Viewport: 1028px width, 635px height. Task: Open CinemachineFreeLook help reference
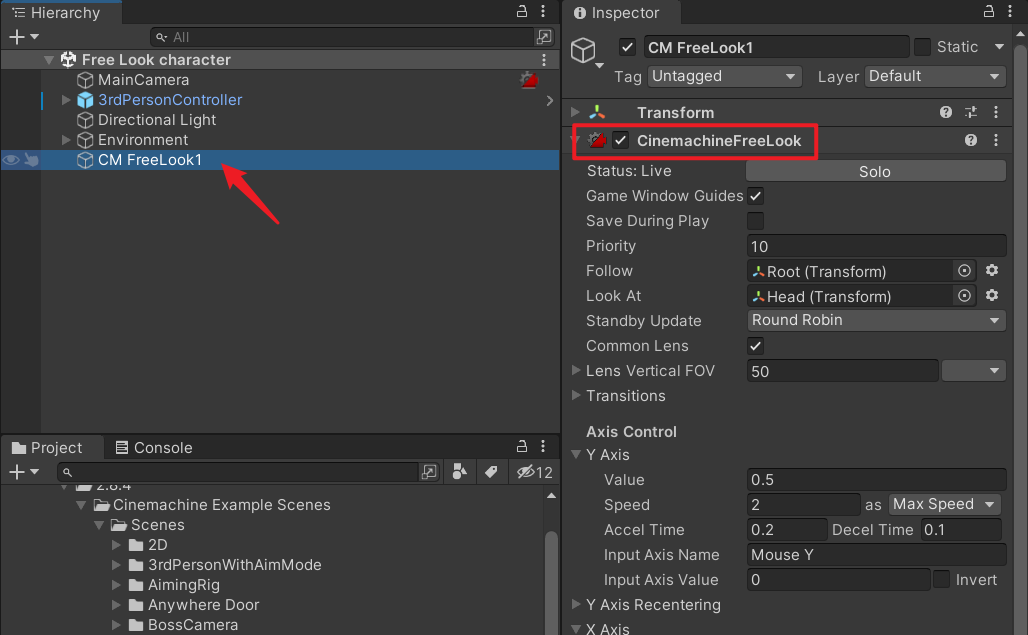(x=971, y=140)
